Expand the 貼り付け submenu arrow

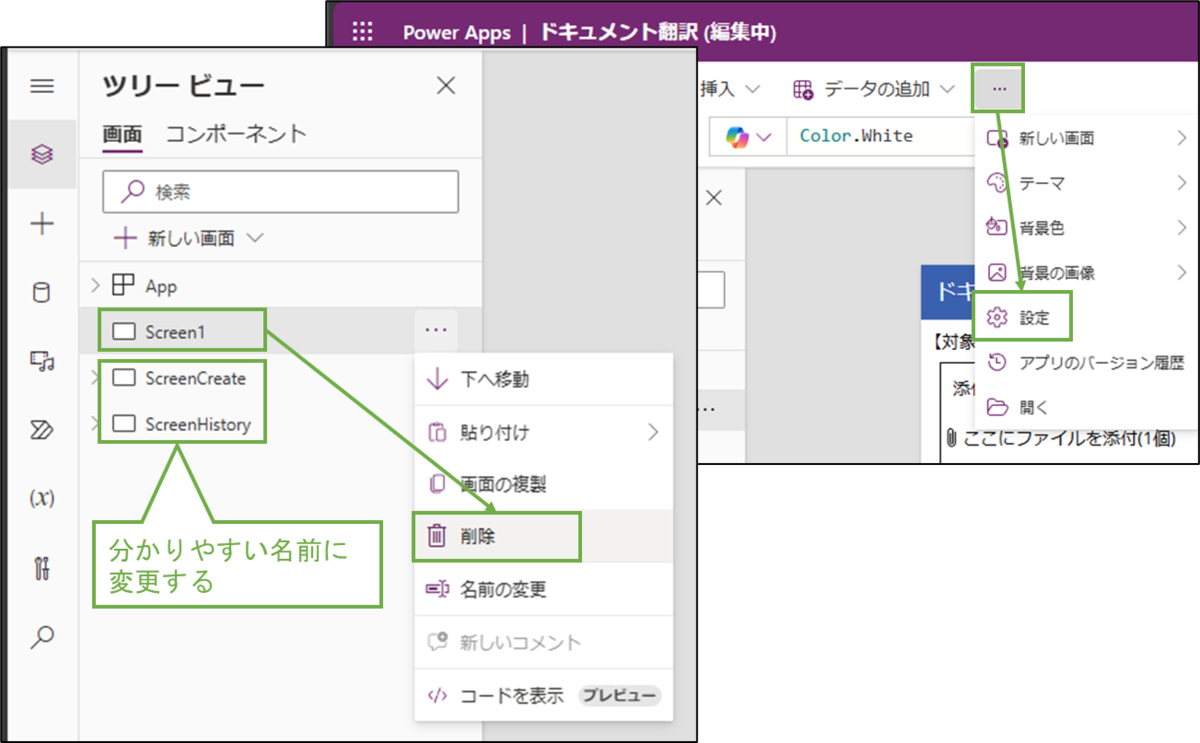click(x=653, y=432)
